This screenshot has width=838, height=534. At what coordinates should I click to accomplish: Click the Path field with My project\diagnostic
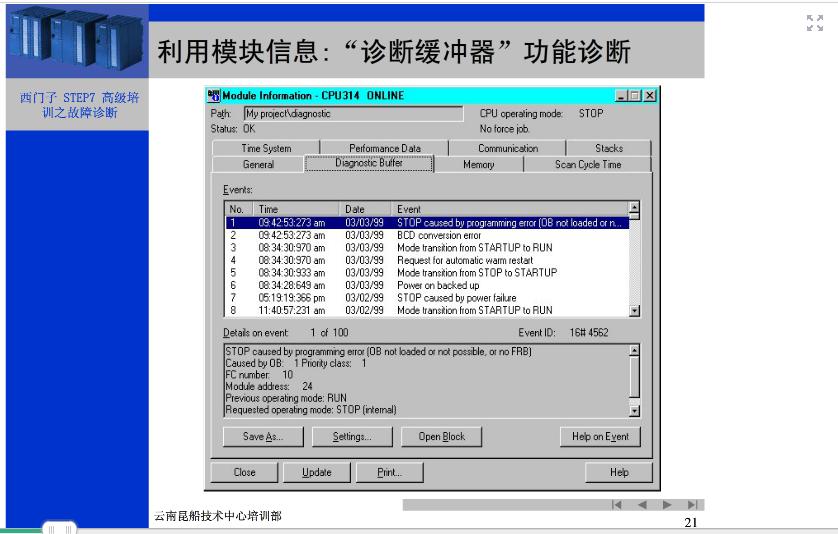pyautogui.click(x=353, y=113)
